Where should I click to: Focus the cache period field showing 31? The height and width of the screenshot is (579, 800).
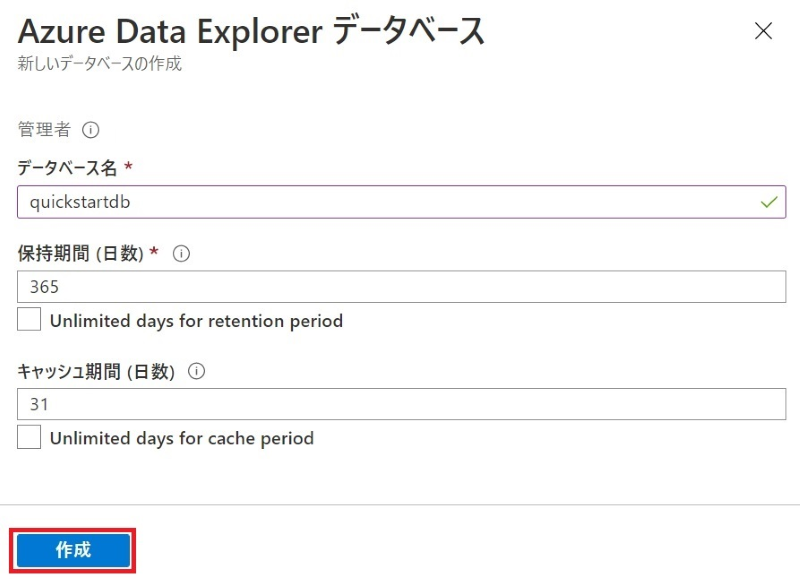click(x=400, y=404)
